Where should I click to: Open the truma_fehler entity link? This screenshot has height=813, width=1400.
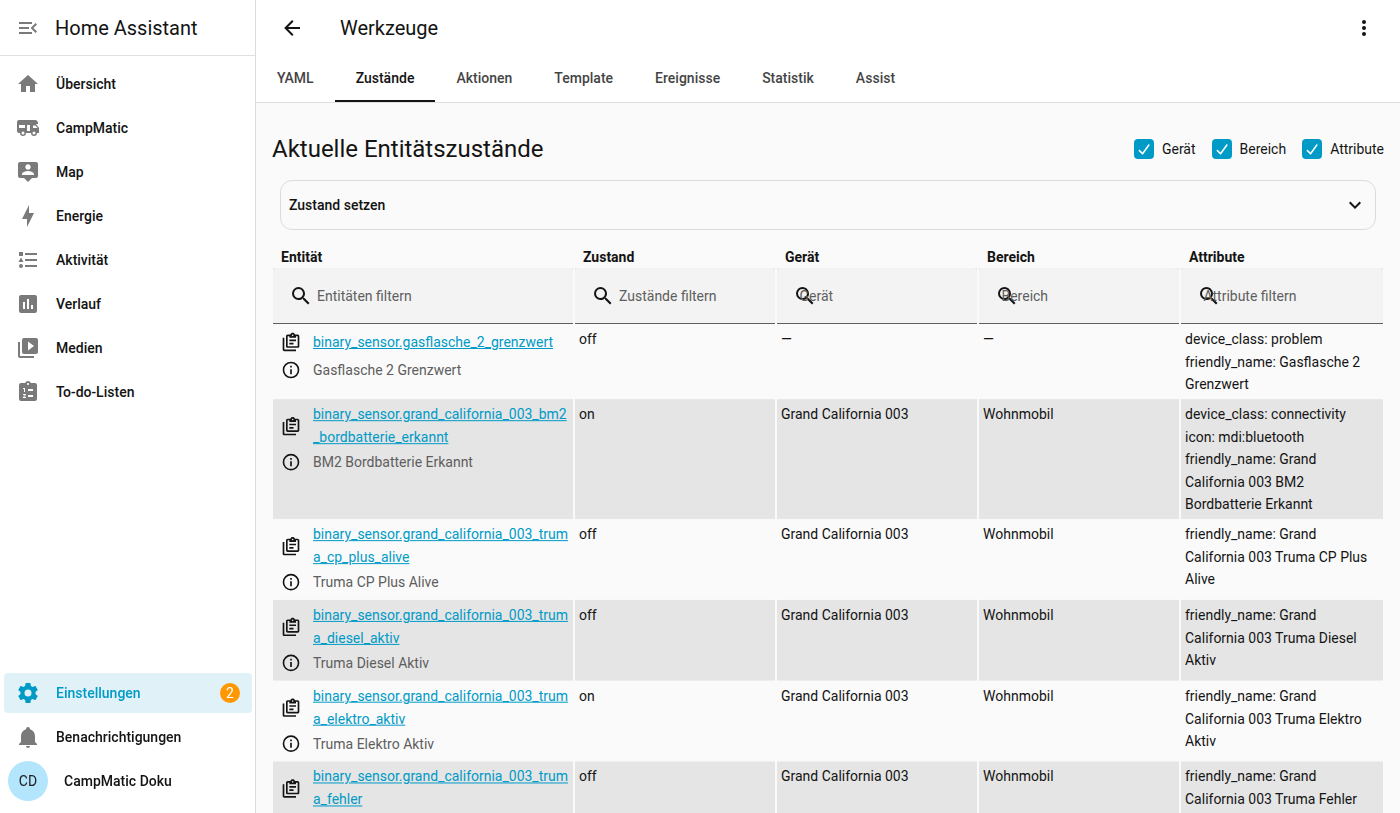[x=440, y=788]
